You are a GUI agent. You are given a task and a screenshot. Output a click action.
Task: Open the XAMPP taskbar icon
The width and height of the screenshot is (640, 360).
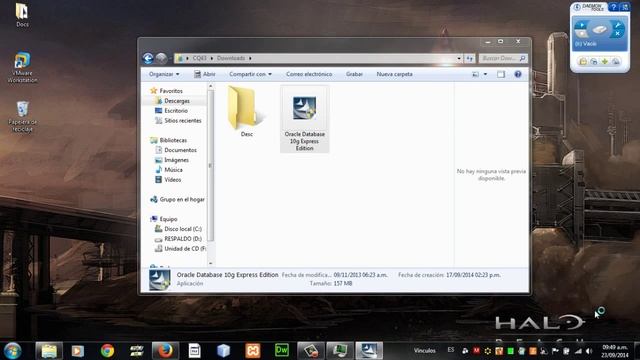(253, 351)
